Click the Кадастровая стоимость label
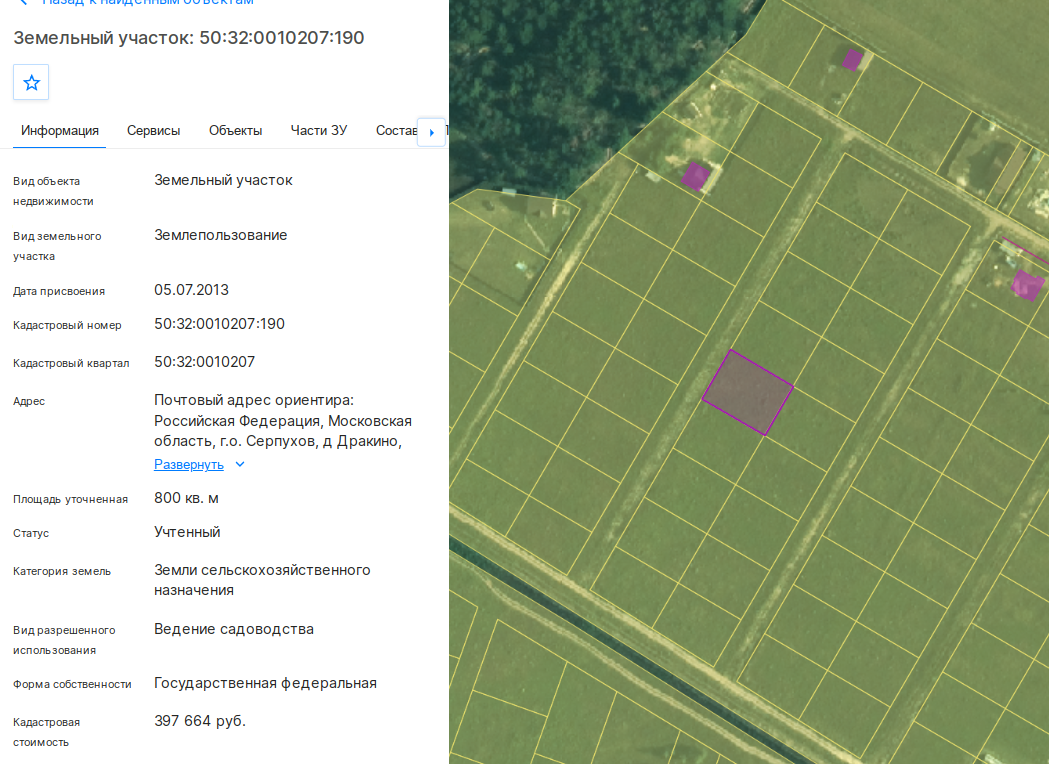The height and width of the screenshot is (764, 1049). (x=46, y=732)
